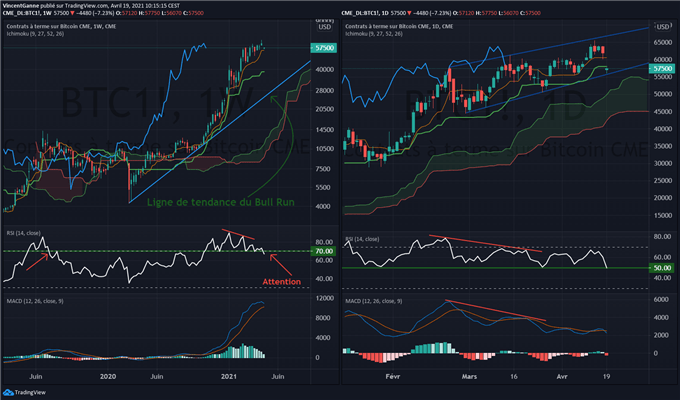Image resolution: width=680 pixels, height=400 pixels.
Task: Click the 'CME_DL:BTC1!, 1D' symbol header
Action: [365, 13]
